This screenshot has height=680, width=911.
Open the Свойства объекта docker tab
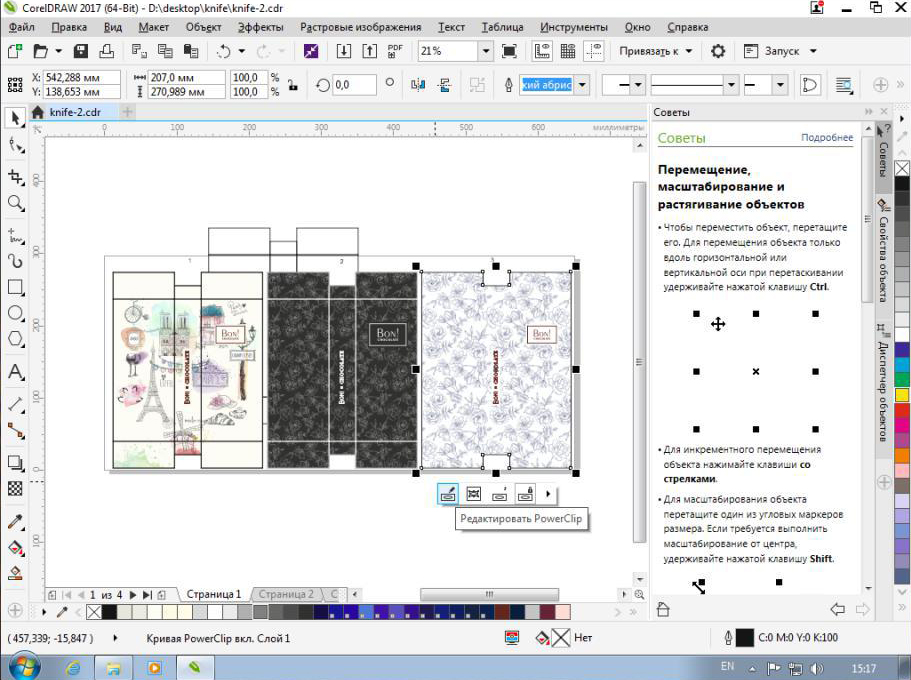[x=883, y=250]
